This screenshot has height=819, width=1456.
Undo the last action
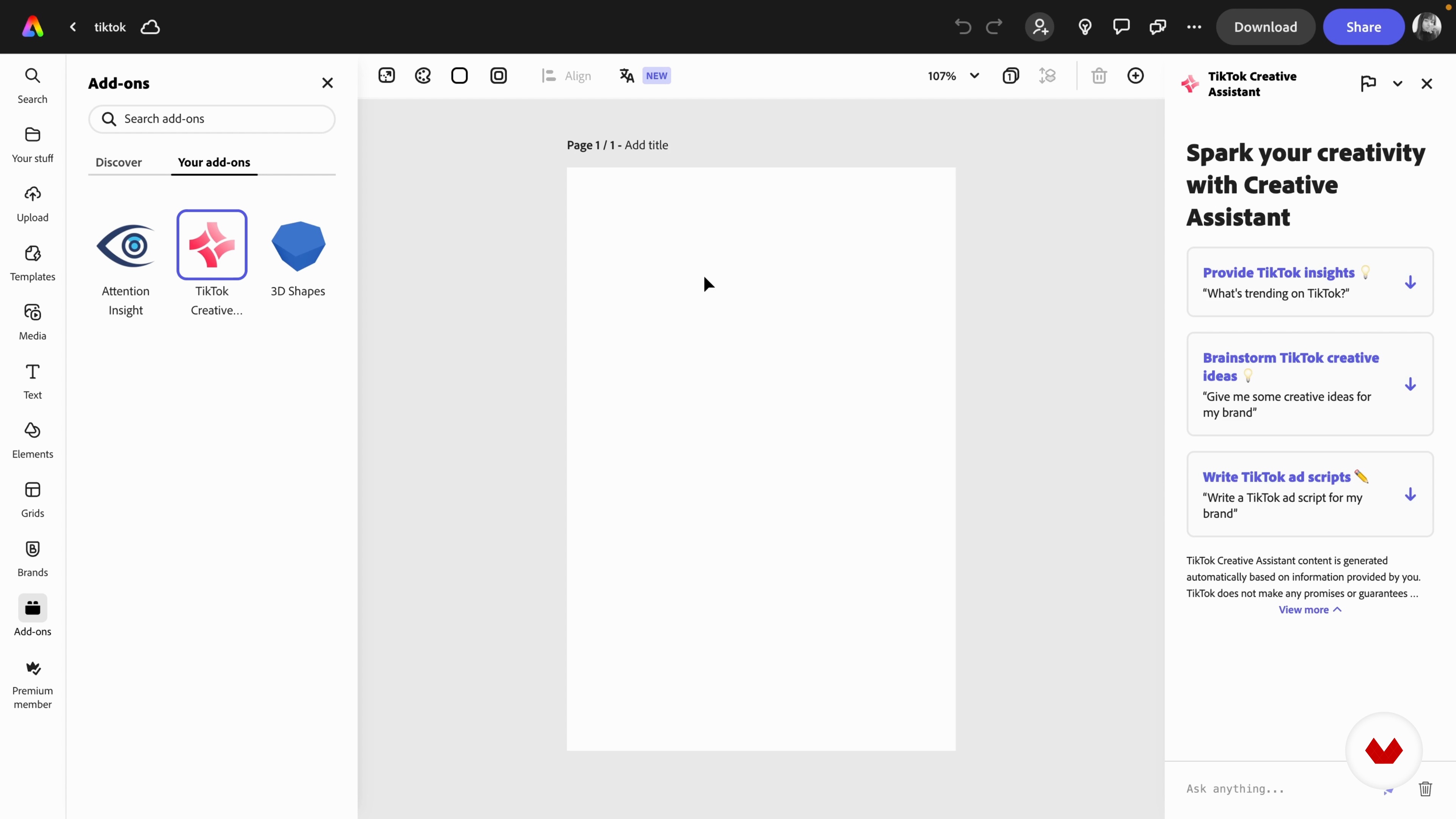(963, 27)
